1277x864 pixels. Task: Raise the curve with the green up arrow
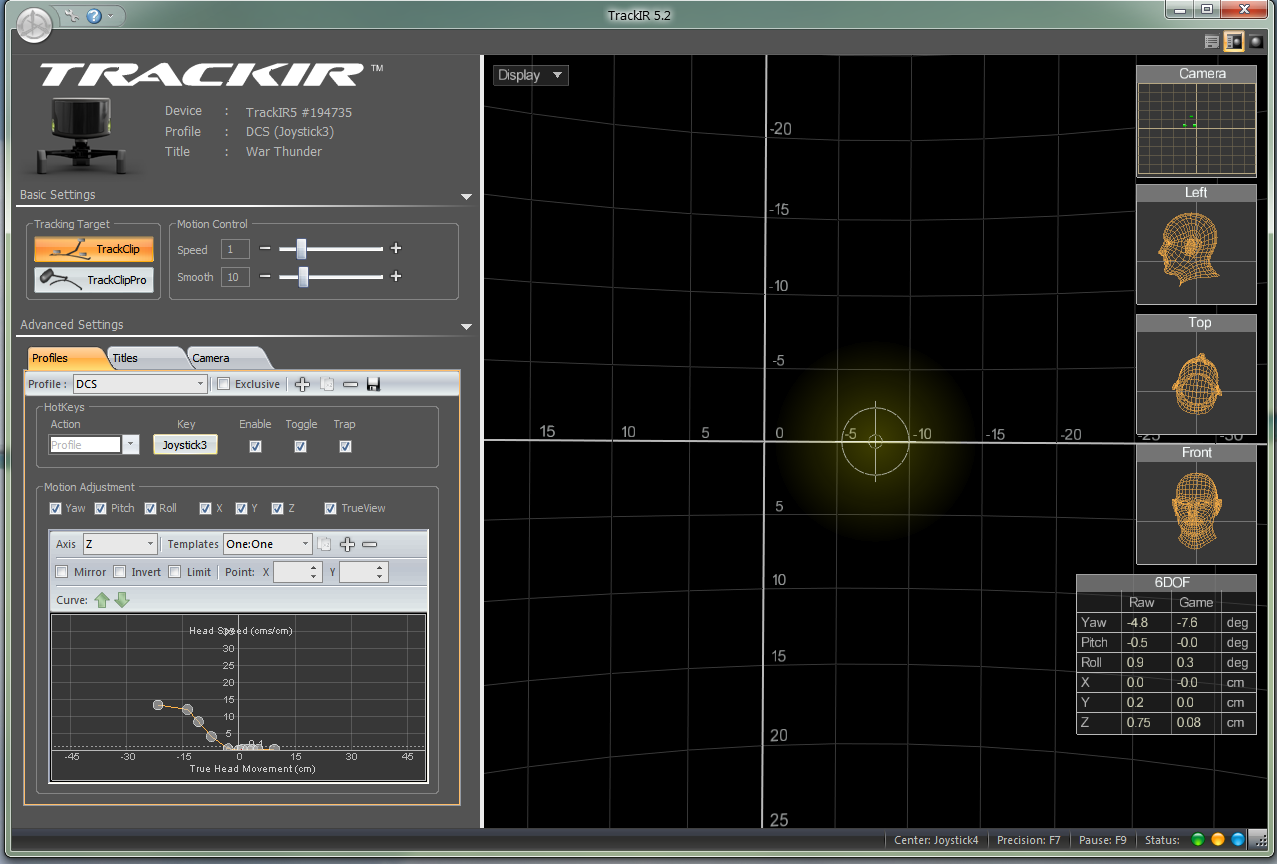pyautogui.click(x=101, y=600)
